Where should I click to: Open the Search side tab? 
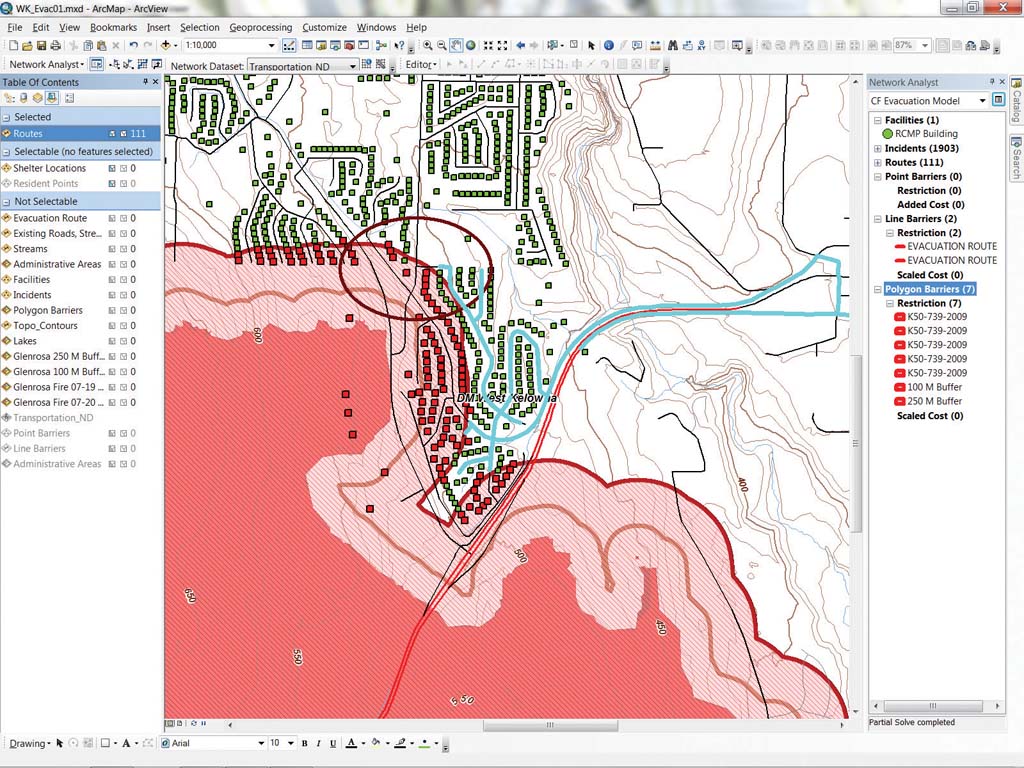click(x=1016, y=157)
